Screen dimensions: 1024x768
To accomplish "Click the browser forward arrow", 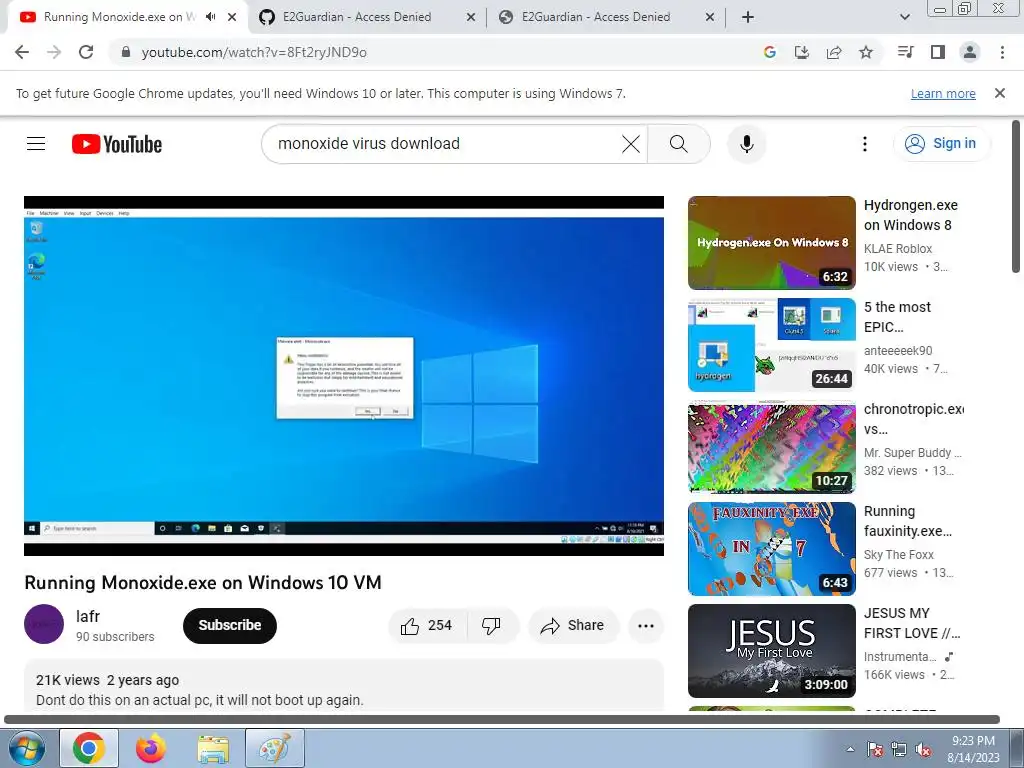I will [x=54, y=52].
